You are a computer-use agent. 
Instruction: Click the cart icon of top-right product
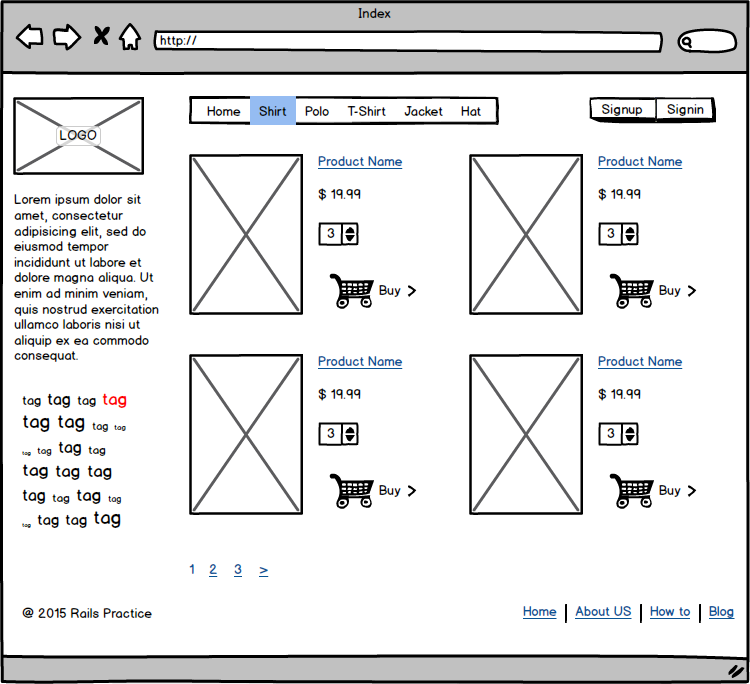click(631, 291)
